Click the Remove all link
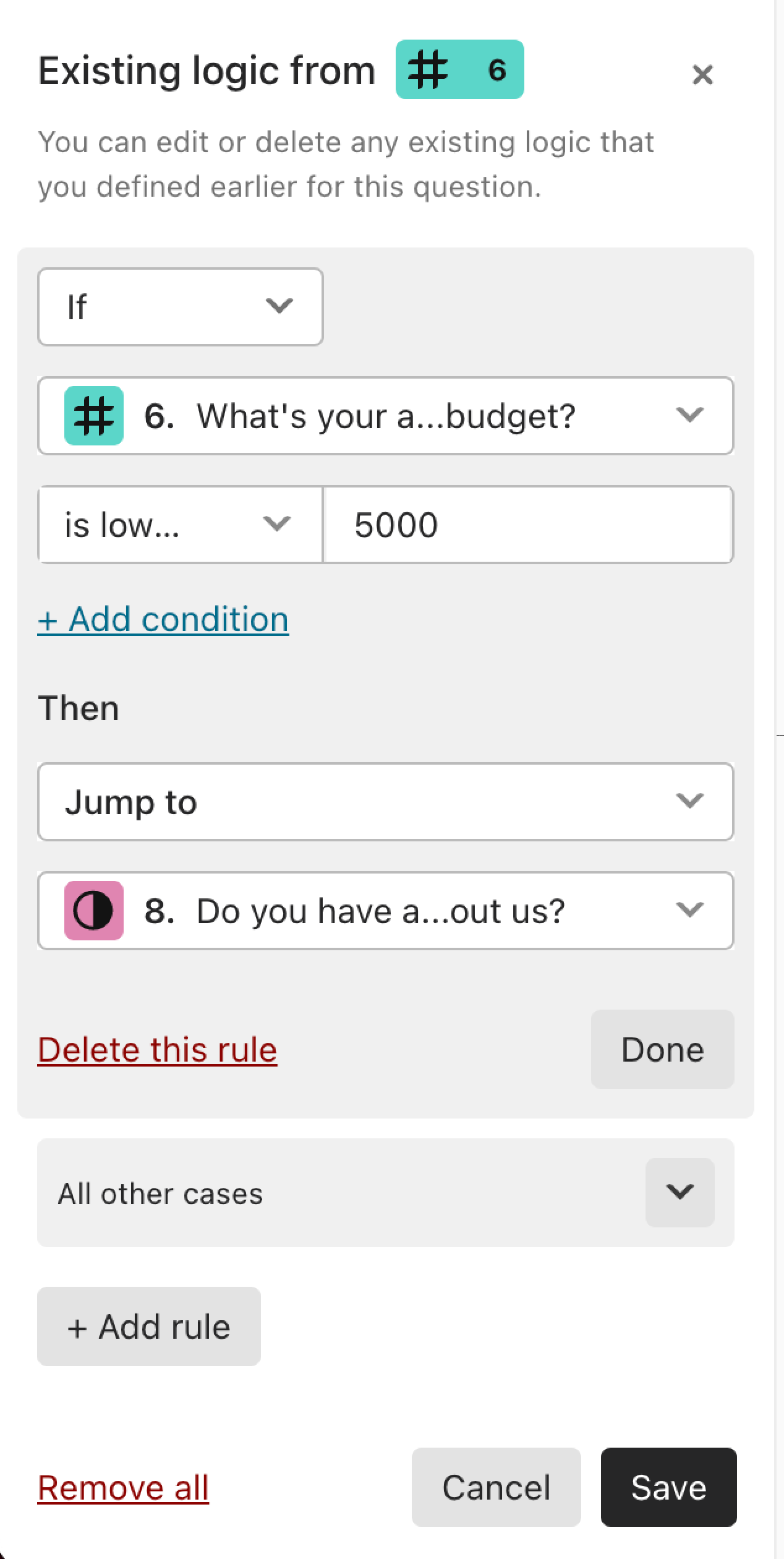 click(x=124, y=1488)
